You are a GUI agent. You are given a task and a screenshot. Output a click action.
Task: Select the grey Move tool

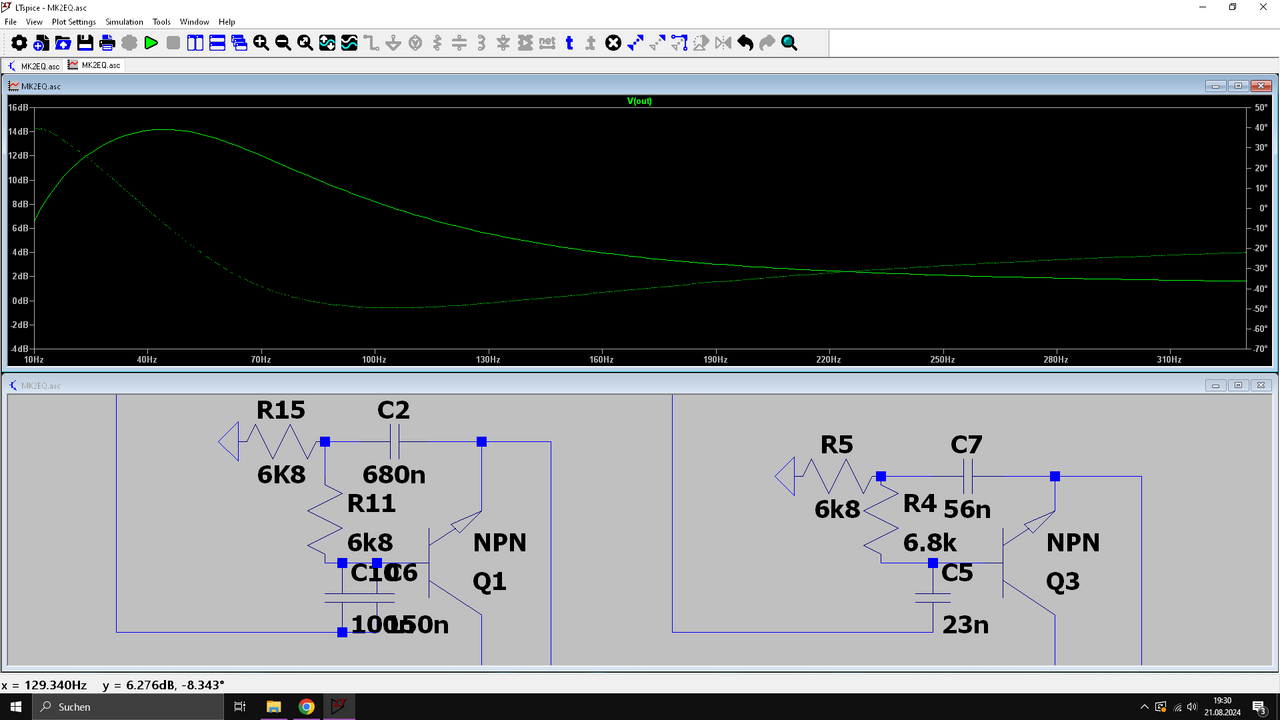657,43
